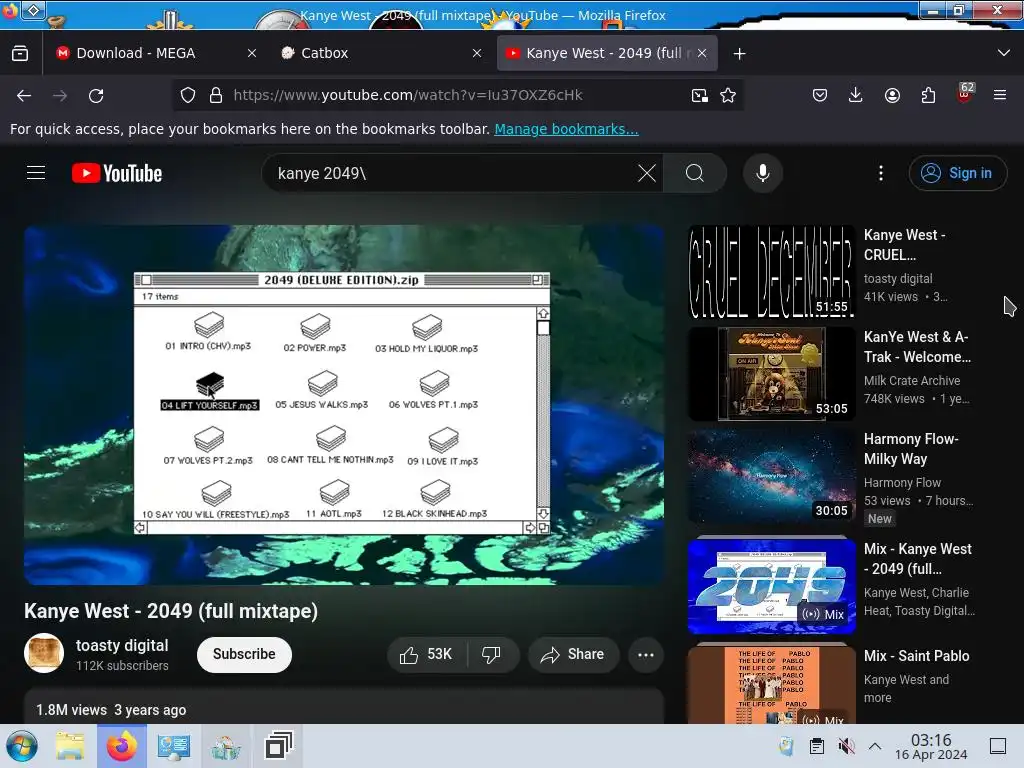Open the Windows Start button
The image size is (1024, 768).
[x=22, y=746]
